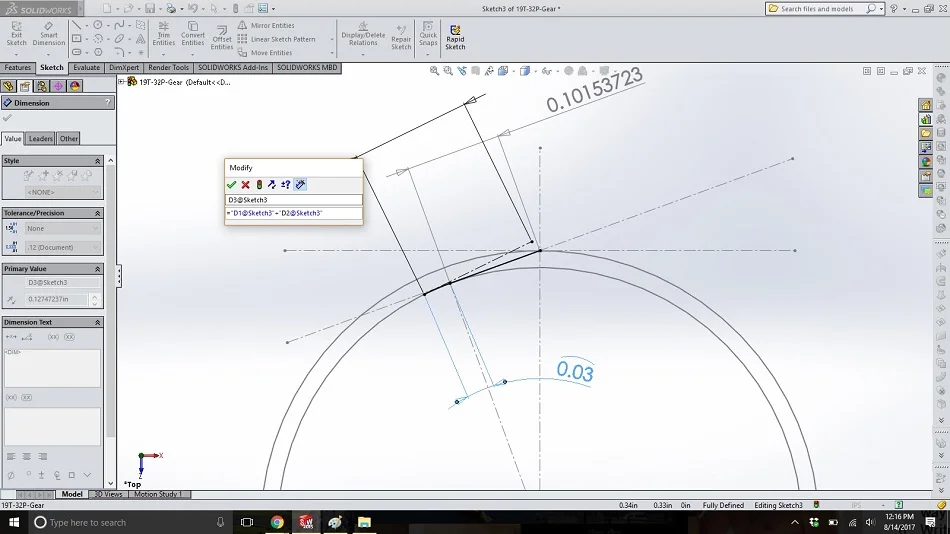This screenshot has height=534, width=950.
Task: Click the Trim Entities tool
Action: (164, 34)
